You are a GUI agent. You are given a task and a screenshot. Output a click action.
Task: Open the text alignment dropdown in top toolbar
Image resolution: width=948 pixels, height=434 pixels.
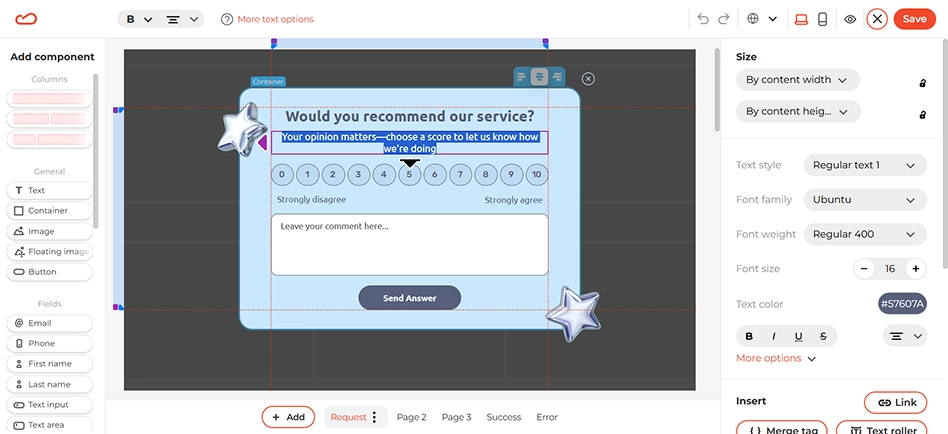tap(182, 19)
